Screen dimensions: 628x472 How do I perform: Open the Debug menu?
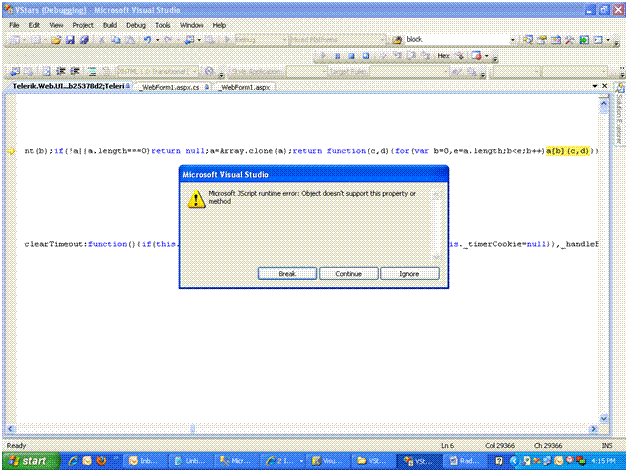point(136,25)
